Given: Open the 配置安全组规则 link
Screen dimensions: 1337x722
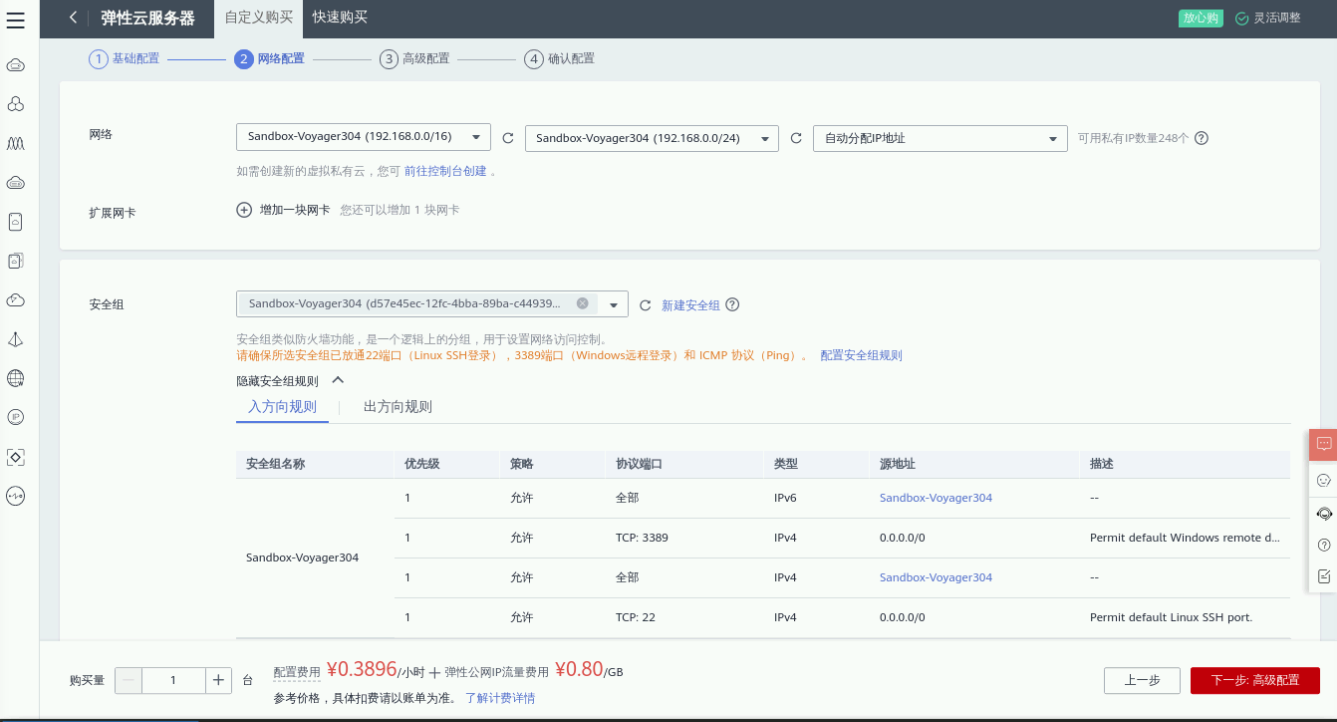Looking at the screenshot, I should click(x=861, y=355).
